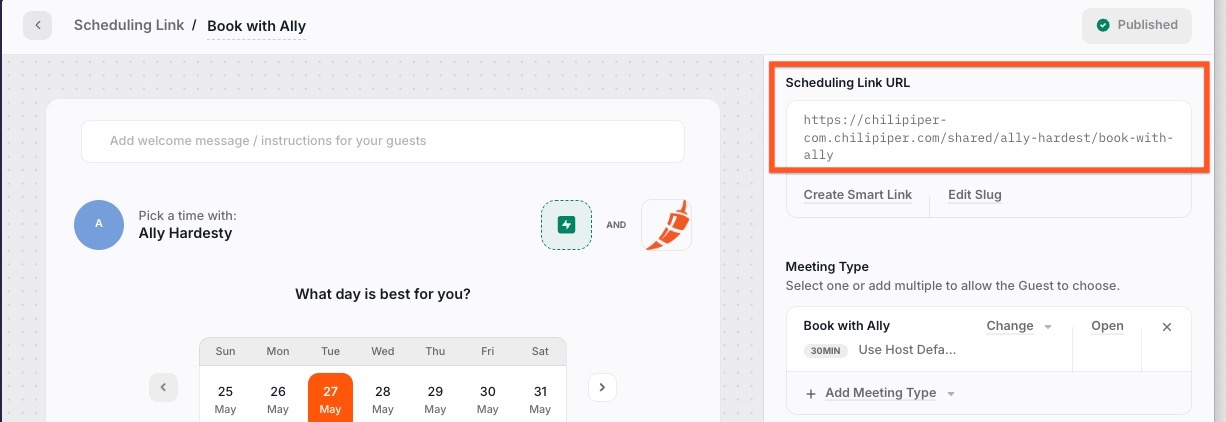The height and width of the screenshot is (422, 1226).
Task: Click the Book with Ally title
Action: (x=256, y=26)
